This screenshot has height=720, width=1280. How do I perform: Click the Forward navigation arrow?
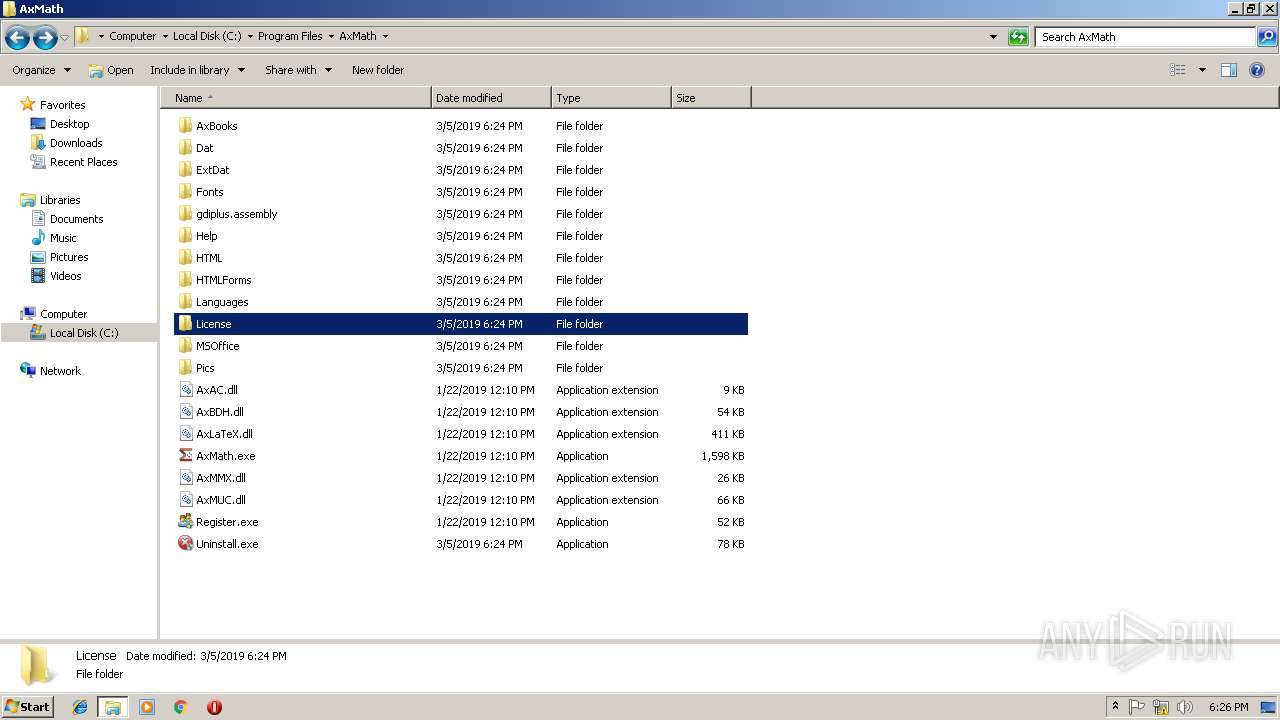pyautogui.click(x=45, y=38)
